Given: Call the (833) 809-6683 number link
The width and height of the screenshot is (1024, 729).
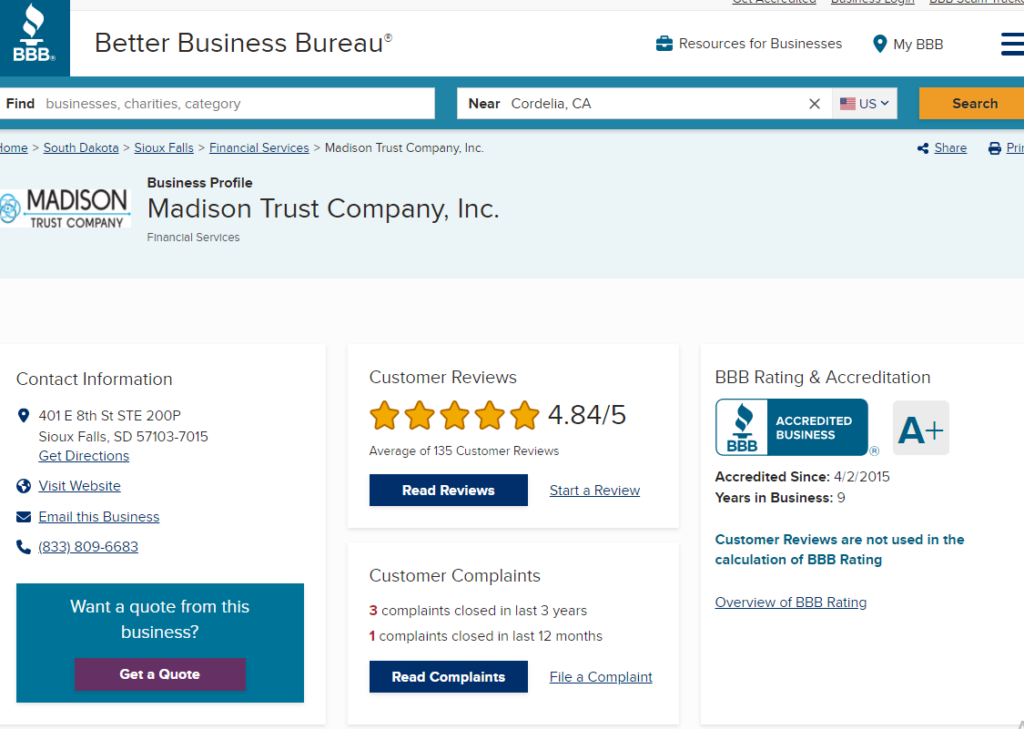Looking at the screenshot, I should [x=88, y=547].
